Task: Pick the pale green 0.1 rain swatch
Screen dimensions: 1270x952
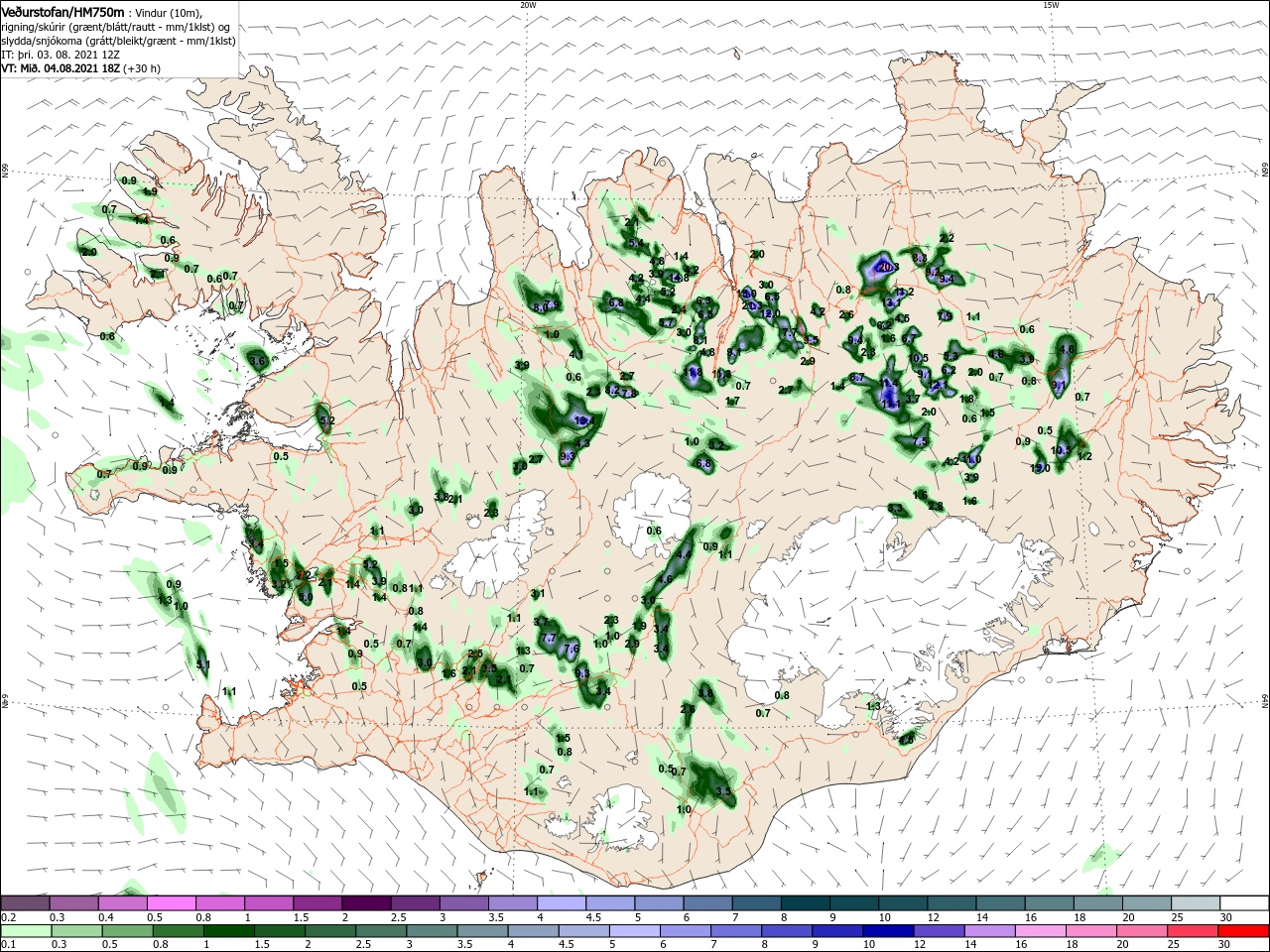Action: 25,931
